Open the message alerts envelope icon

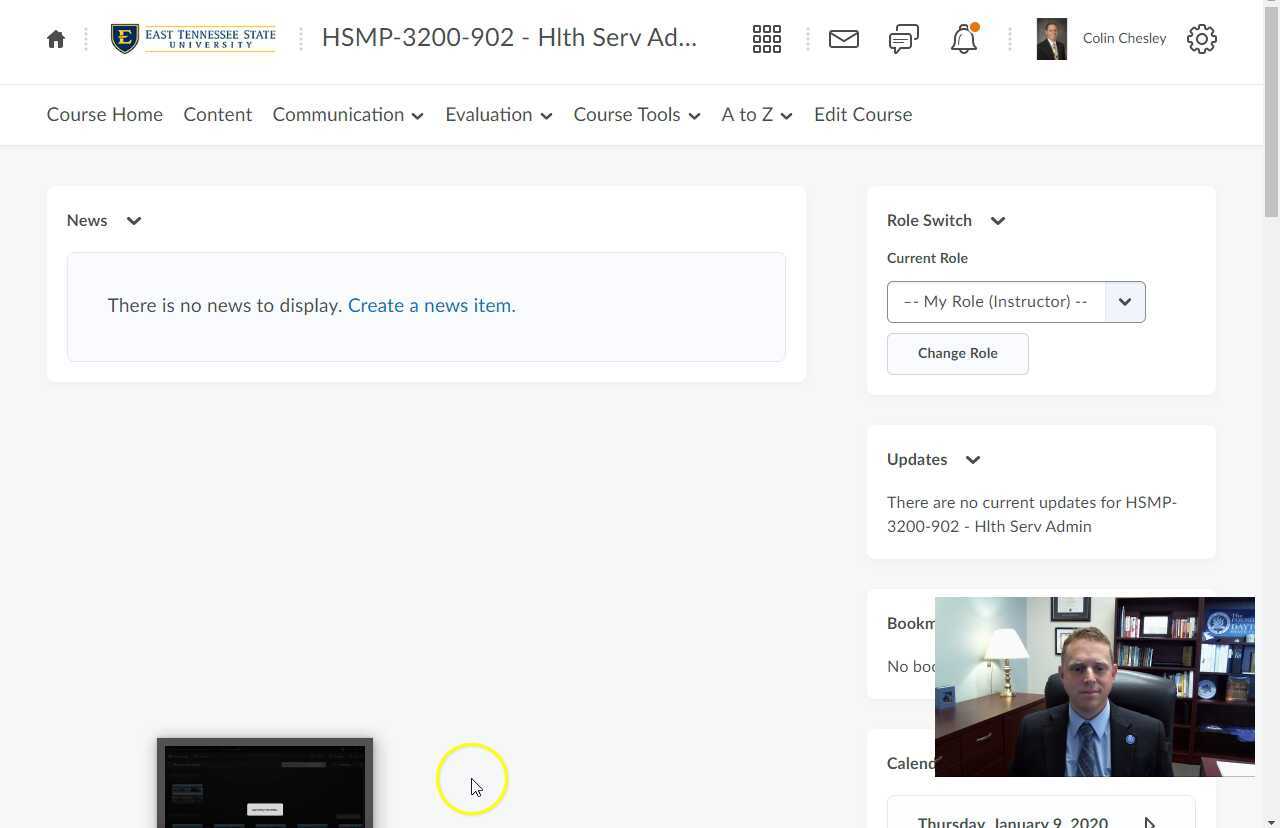[x=843, y=39]
